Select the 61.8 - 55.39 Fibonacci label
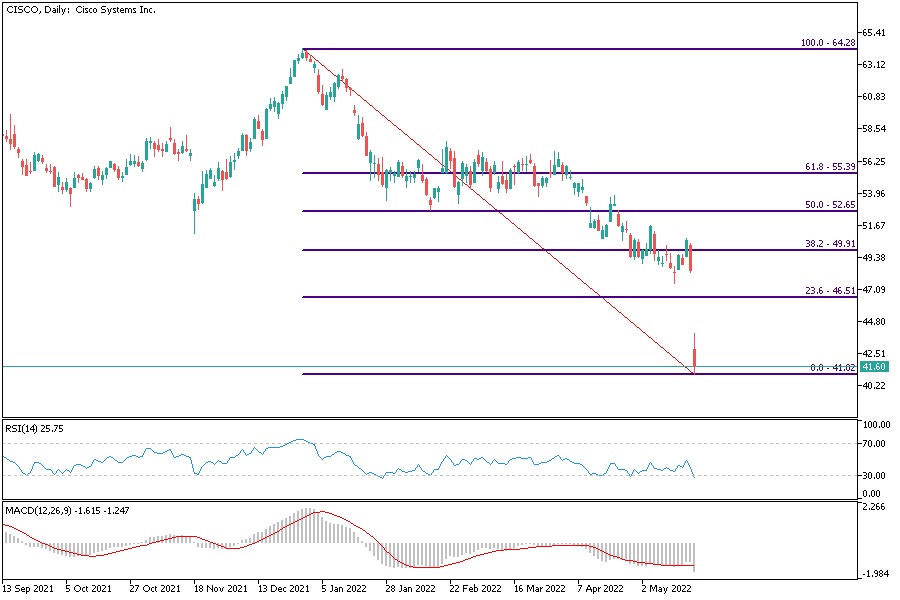This screenshot has width=900, height=600. point(830,166)
